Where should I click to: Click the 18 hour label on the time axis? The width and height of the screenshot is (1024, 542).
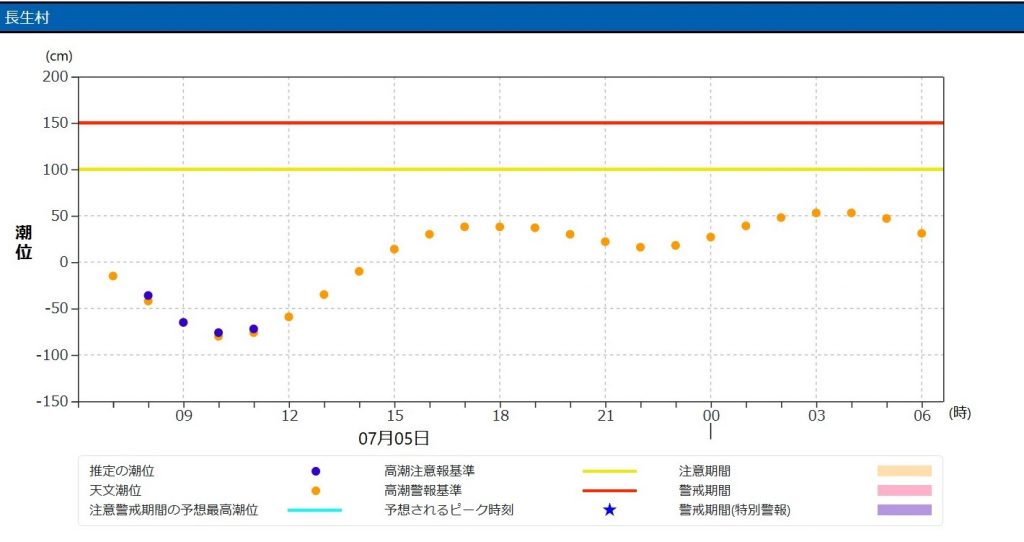500,416
